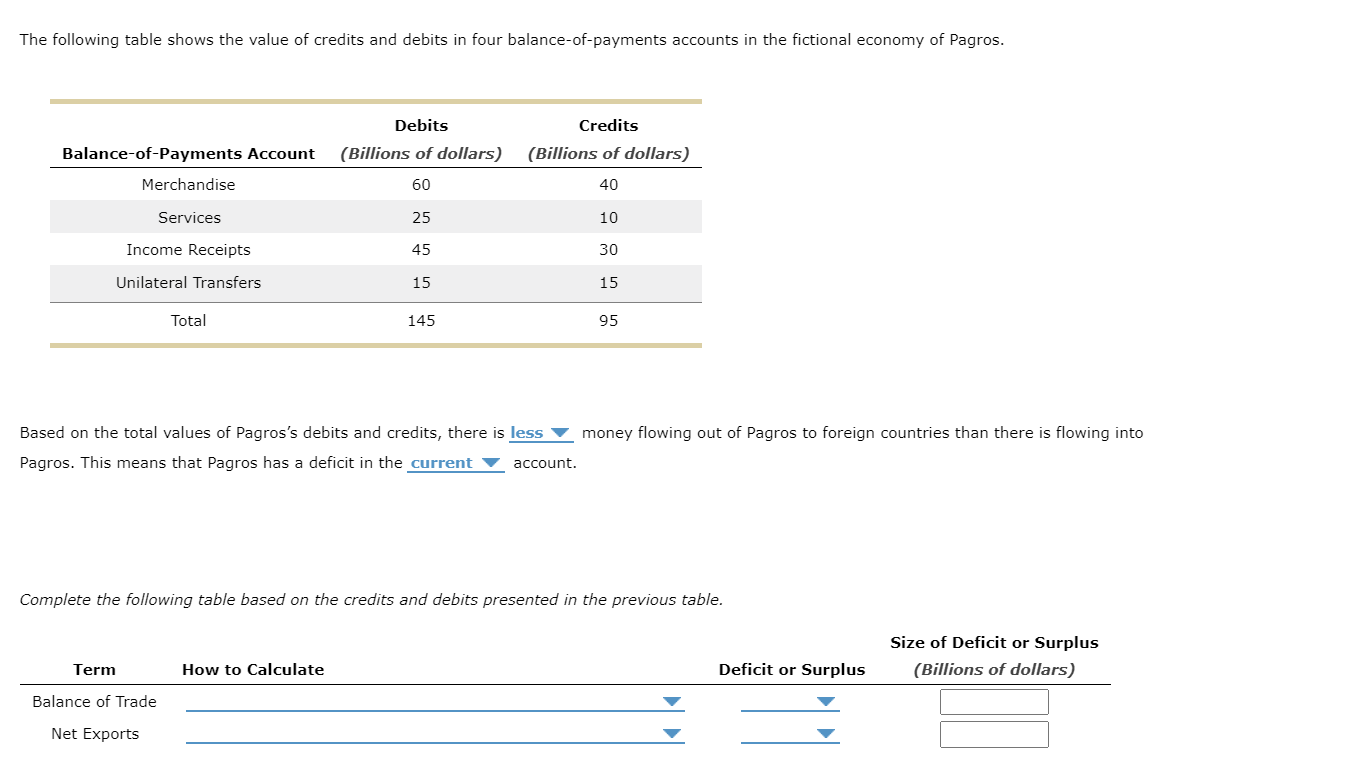Click the Size of Deficit input for Net Exports

[993, 733]
